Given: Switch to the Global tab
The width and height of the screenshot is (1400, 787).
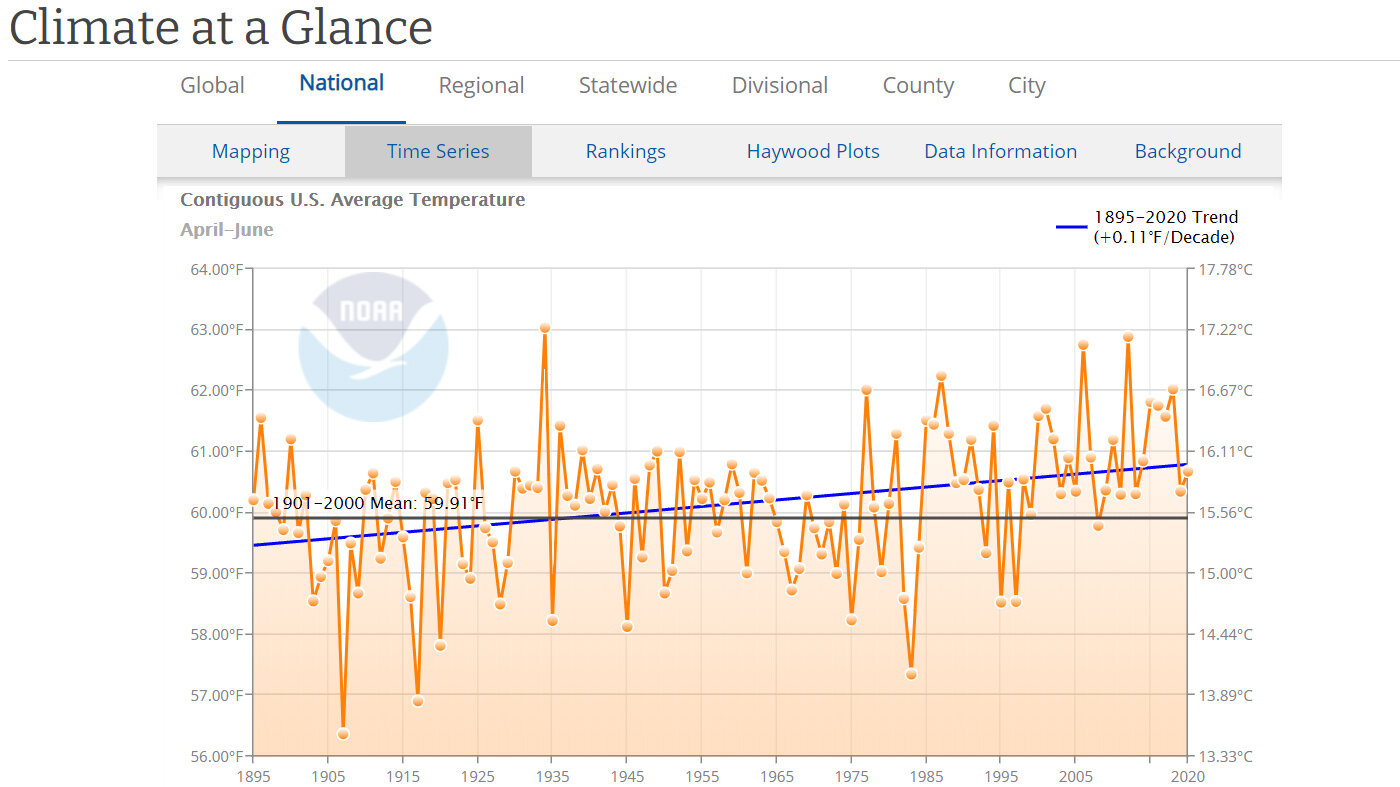Looking at the screenshot, I should tap(211, 85).
